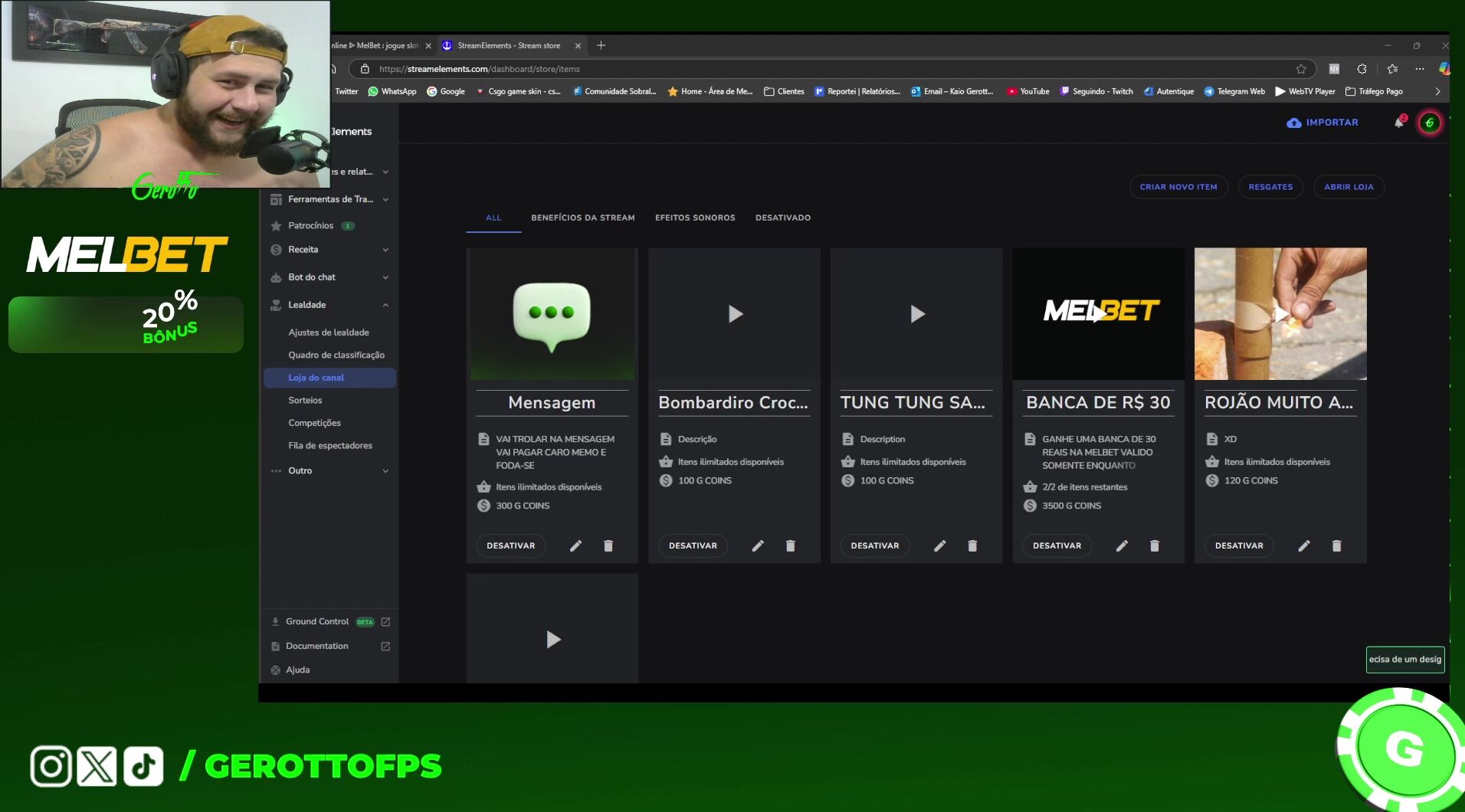Edit the Mensagem item with pencil icon
This screenshot has height=812, width=1465.
pos(575,545)
